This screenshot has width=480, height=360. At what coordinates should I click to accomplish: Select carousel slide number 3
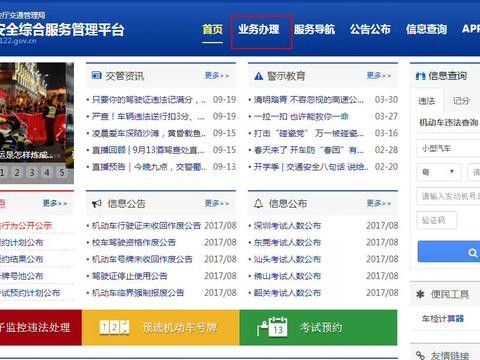click(x=32, y=172)
